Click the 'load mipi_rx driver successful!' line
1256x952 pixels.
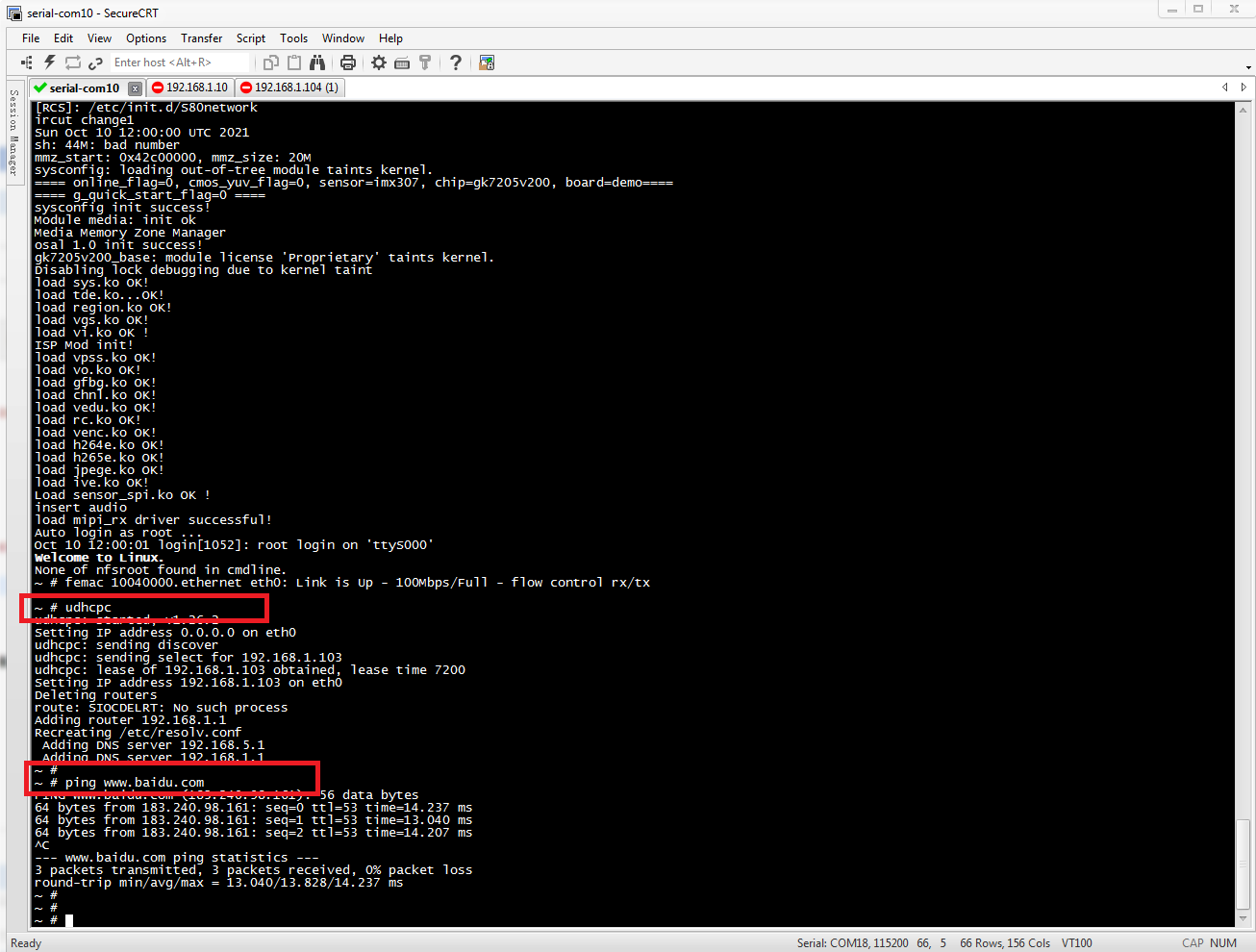154,520
